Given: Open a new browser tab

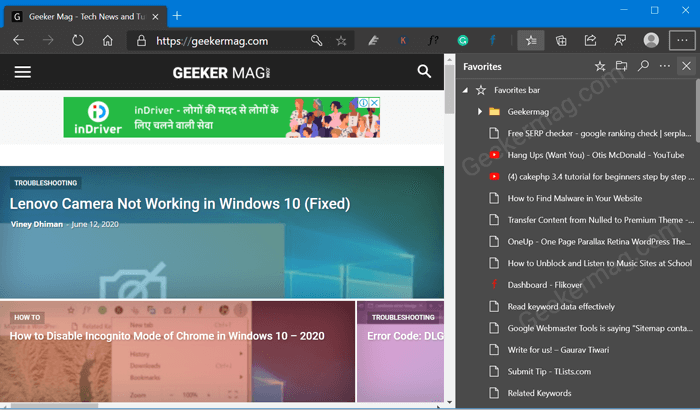Looking at the screenshot, I should 177,16.
